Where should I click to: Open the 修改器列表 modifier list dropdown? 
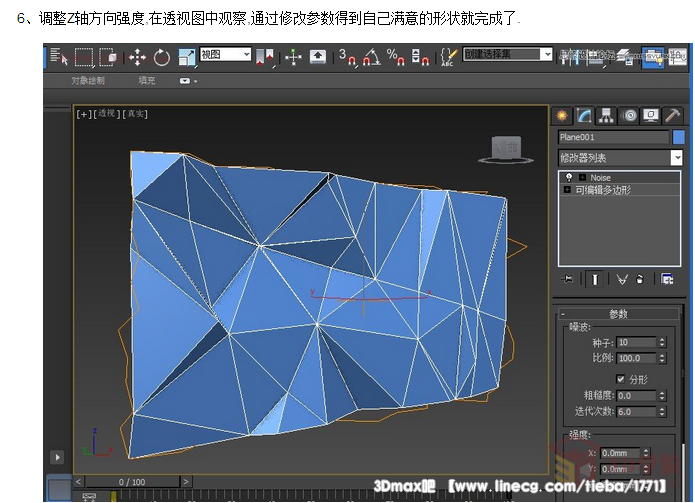(676, 157)
